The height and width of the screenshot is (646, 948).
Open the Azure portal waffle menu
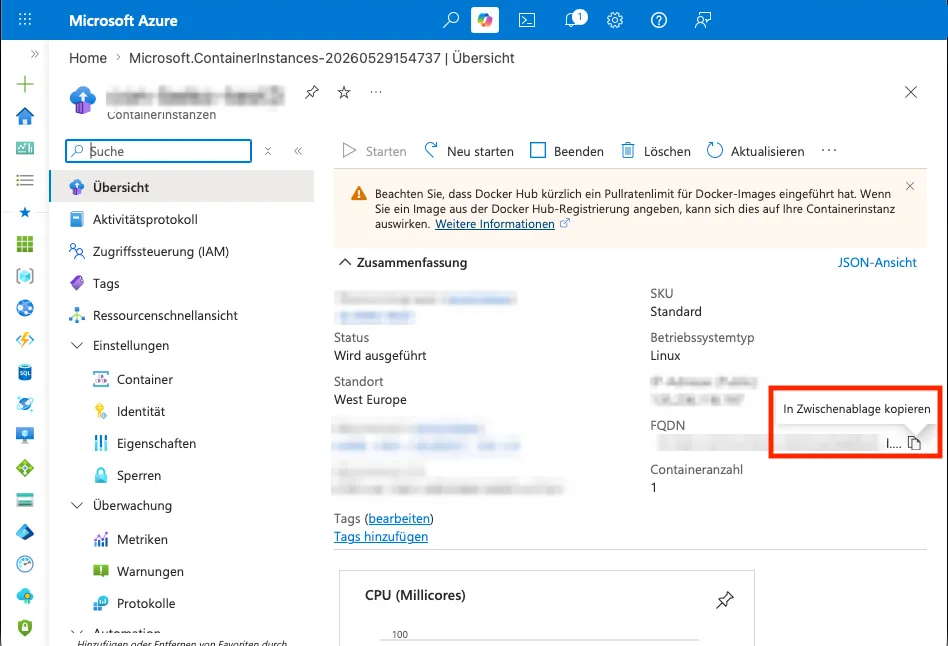click(x=25, y=20)
